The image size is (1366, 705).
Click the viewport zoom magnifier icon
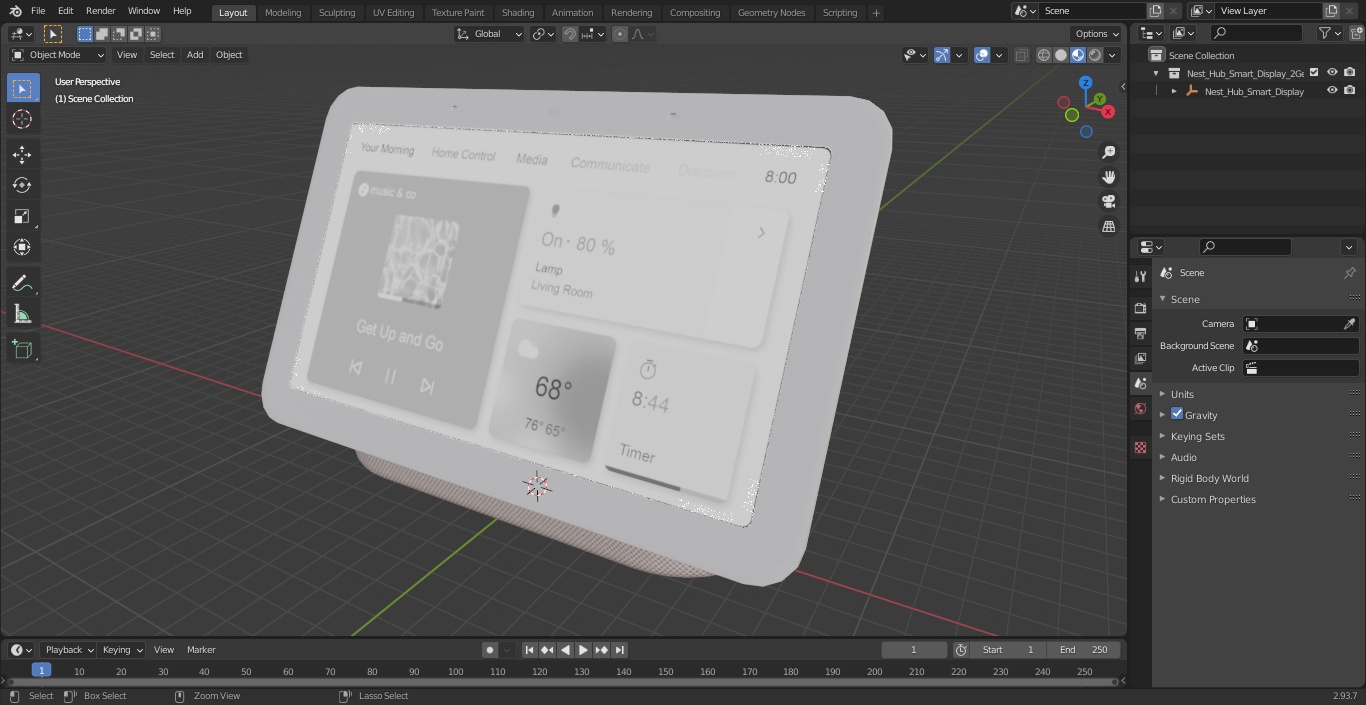coord(1109,152)
